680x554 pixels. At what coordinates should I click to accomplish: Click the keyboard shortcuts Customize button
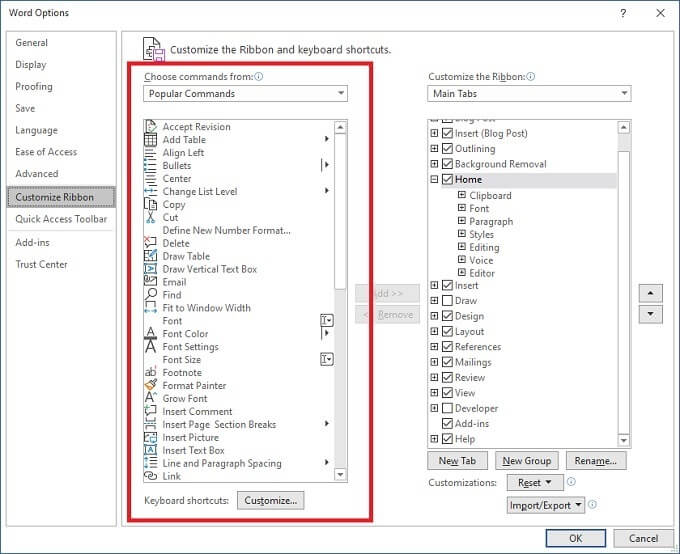coord(271,500)
